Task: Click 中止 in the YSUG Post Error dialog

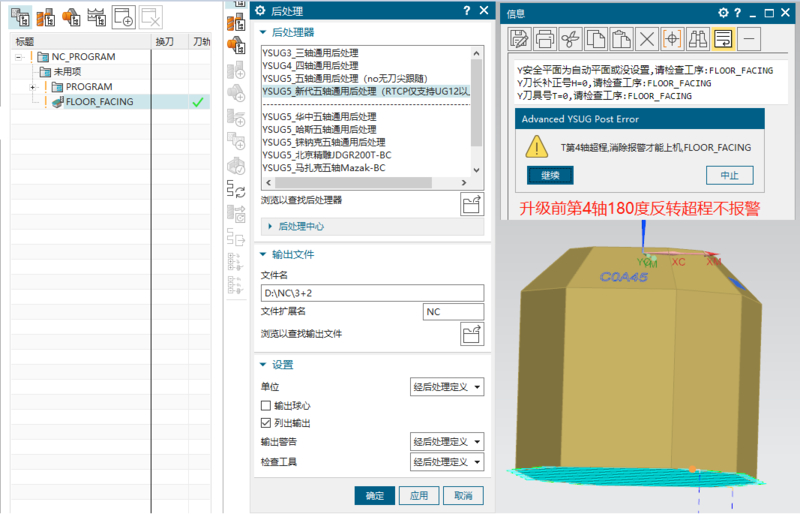Action: tap(730, 176)
